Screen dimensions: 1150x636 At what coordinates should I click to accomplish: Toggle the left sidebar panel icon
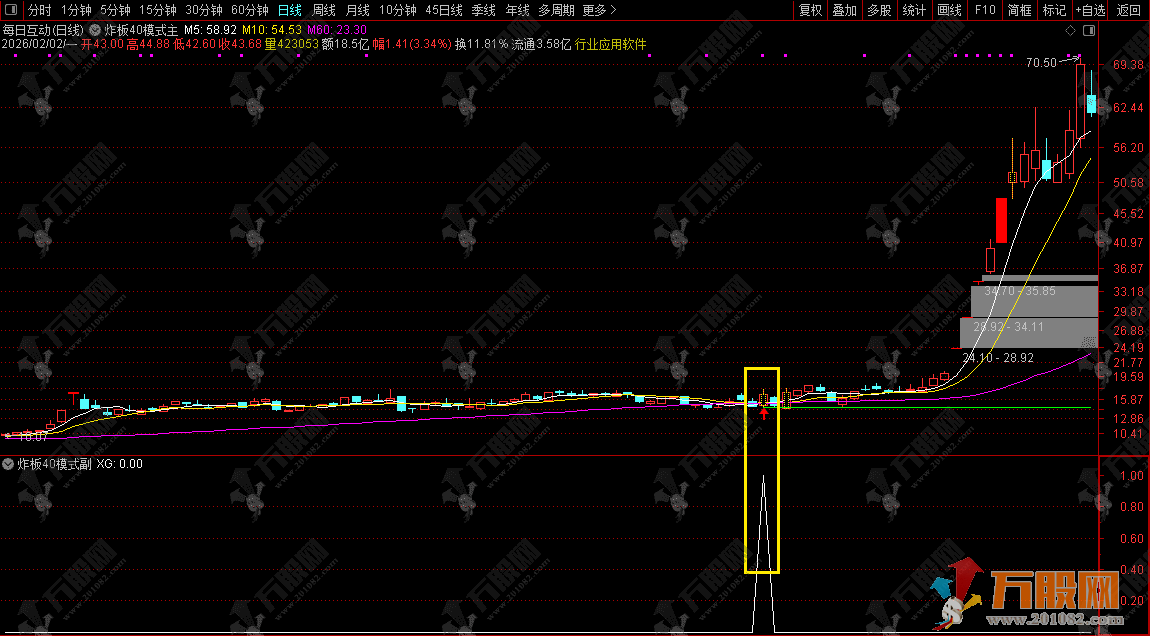(x=12, y=10)
